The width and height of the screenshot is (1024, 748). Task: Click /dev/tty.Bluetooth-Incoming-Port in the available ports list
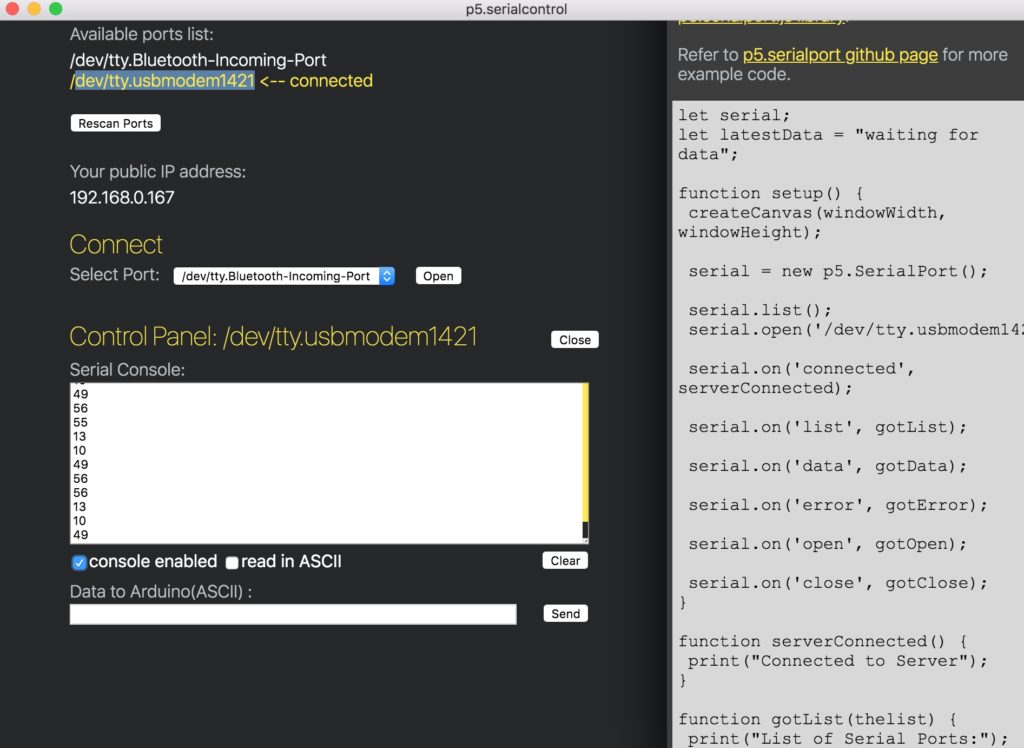(x=198, y=60)
